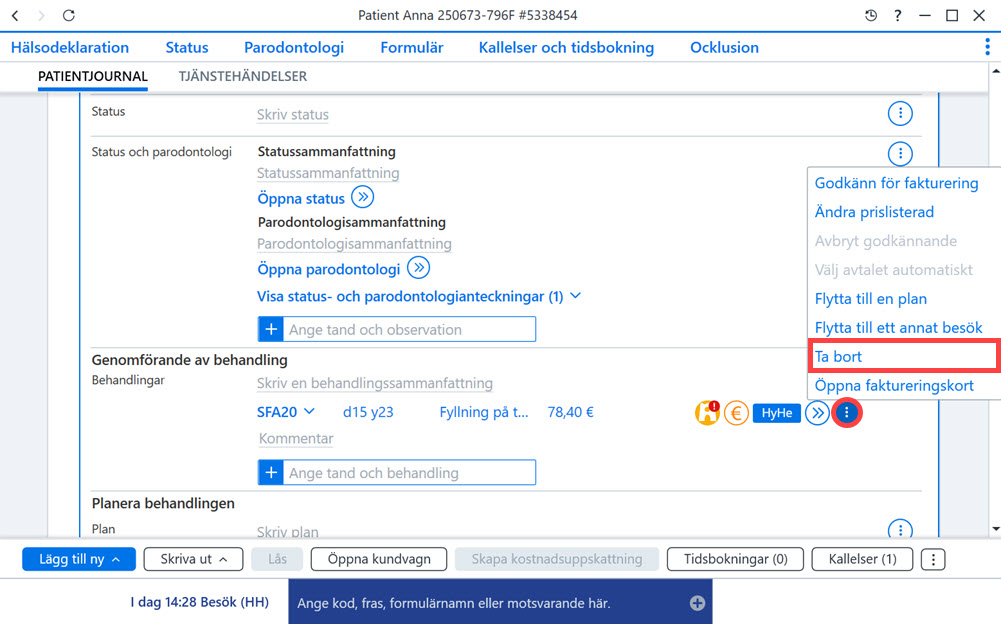Click the orange warning icon beside SFA20 row

point(707,413)
